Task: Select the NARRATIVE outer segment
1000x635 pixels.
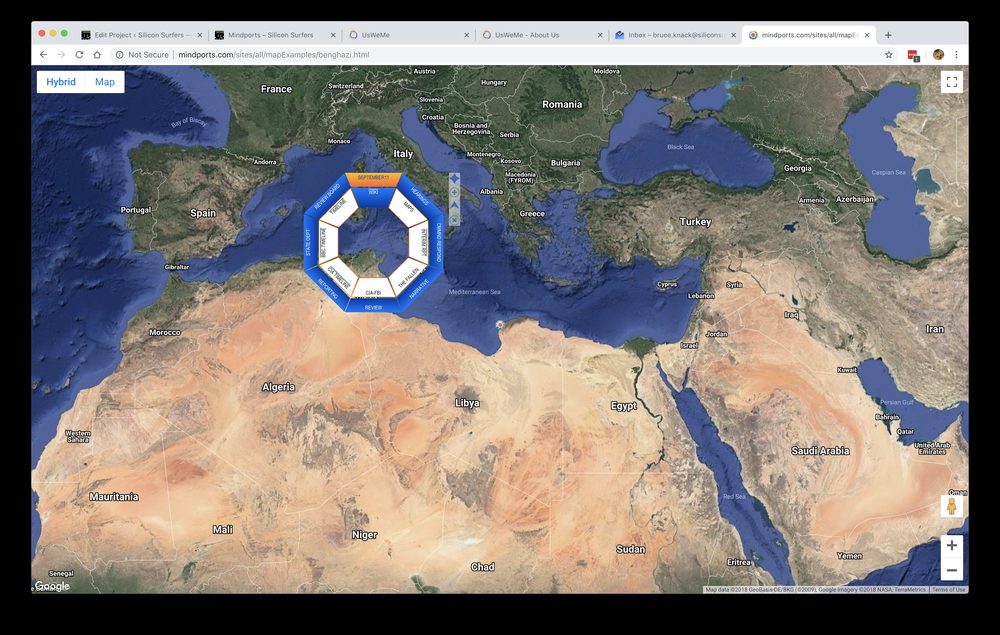Action: 419,288
